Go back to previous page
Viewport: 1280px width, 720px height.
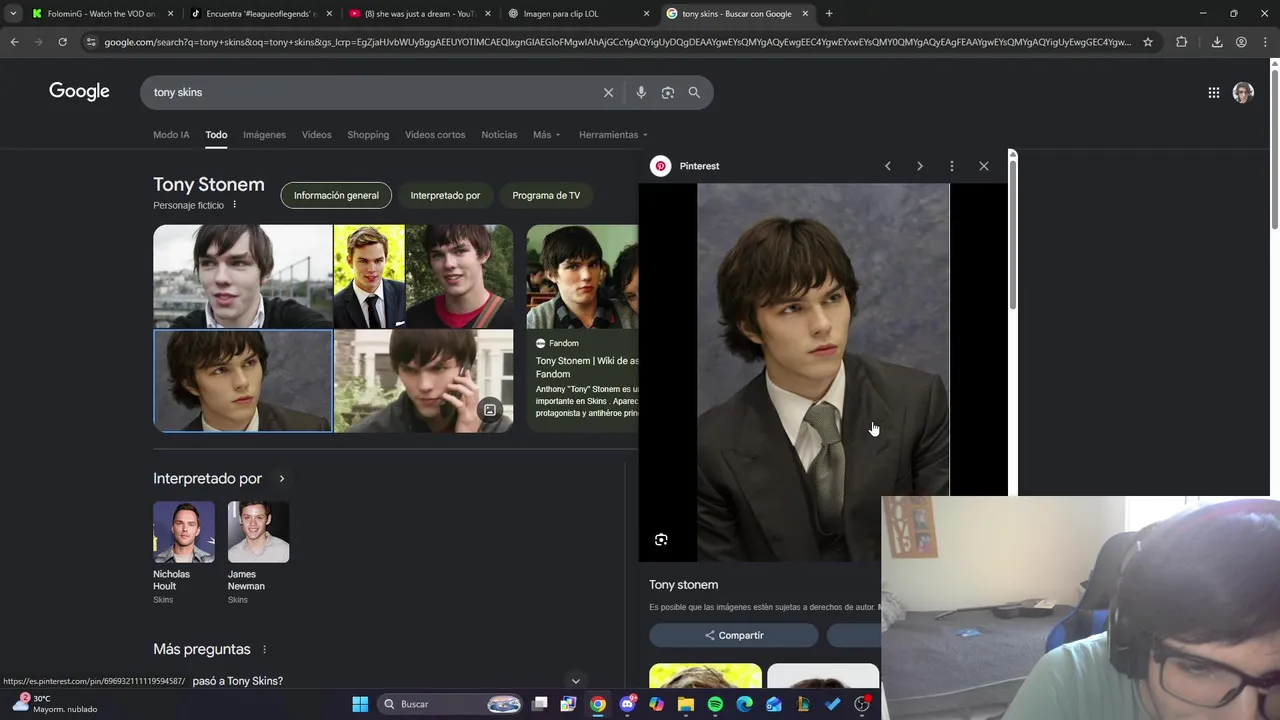coord(14,42)
